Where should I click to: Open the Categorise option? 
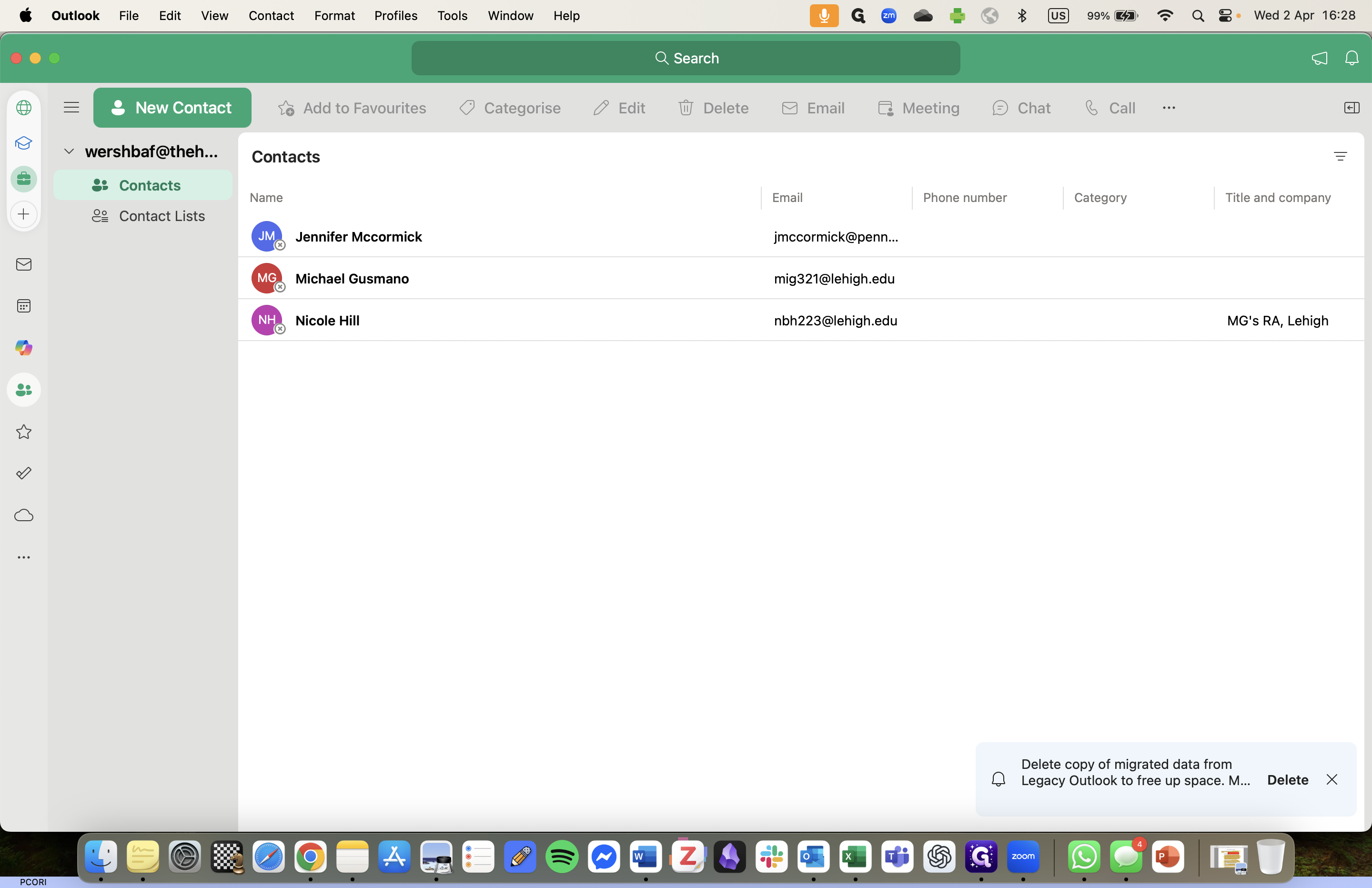(x=510, y=108)
